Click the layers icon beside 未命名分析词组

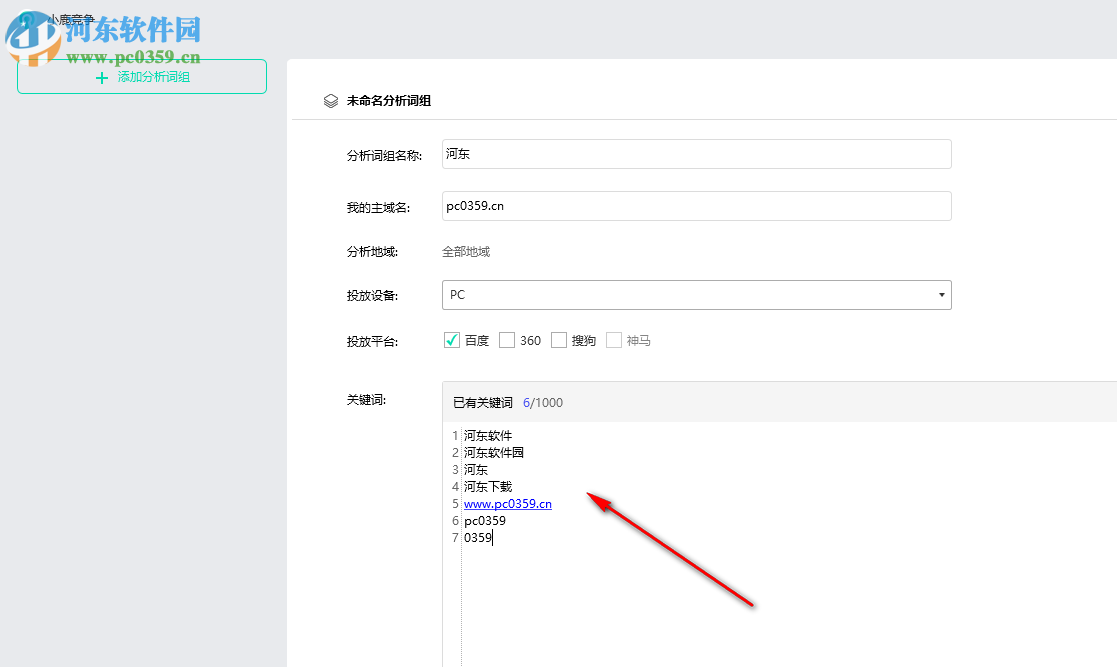[330, 100]
